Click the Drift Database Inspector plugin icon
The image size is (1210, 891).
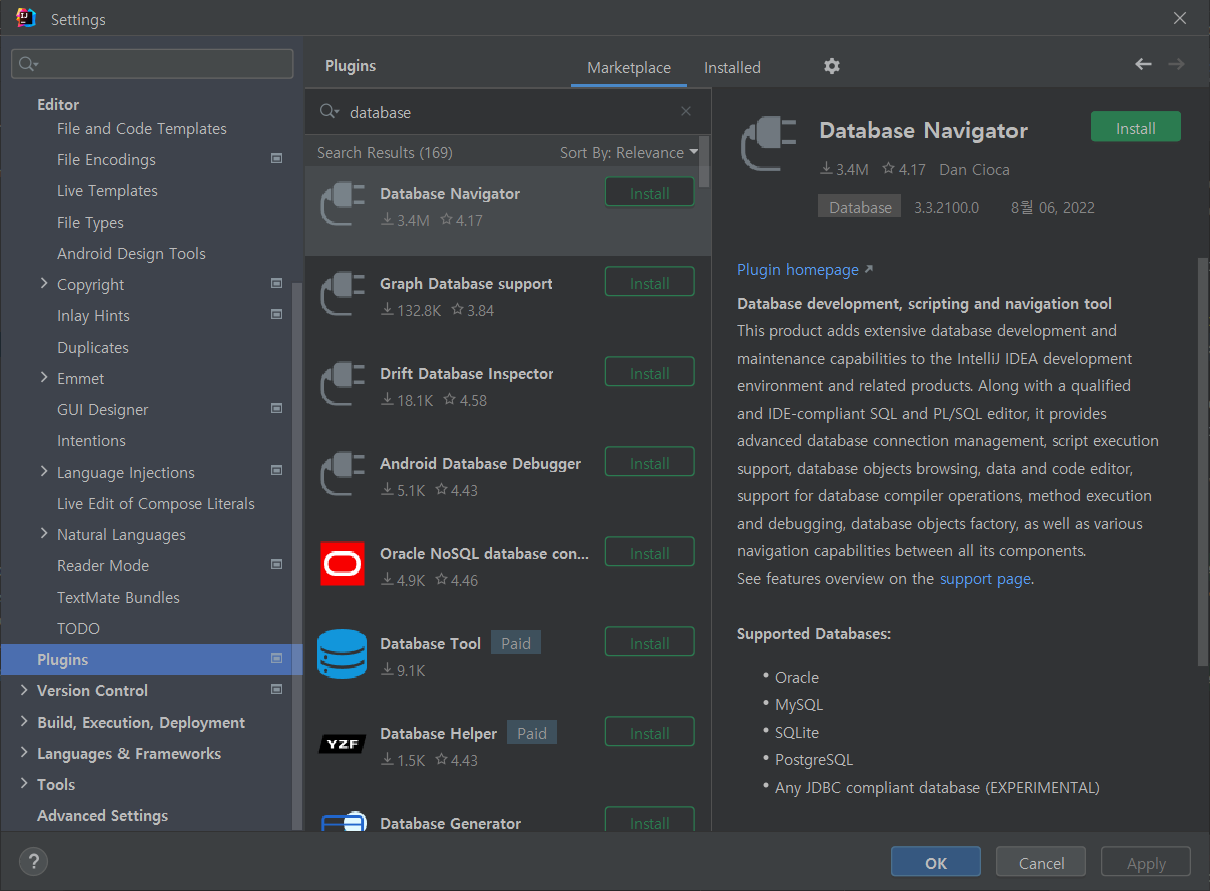click(x=342, y=386)
